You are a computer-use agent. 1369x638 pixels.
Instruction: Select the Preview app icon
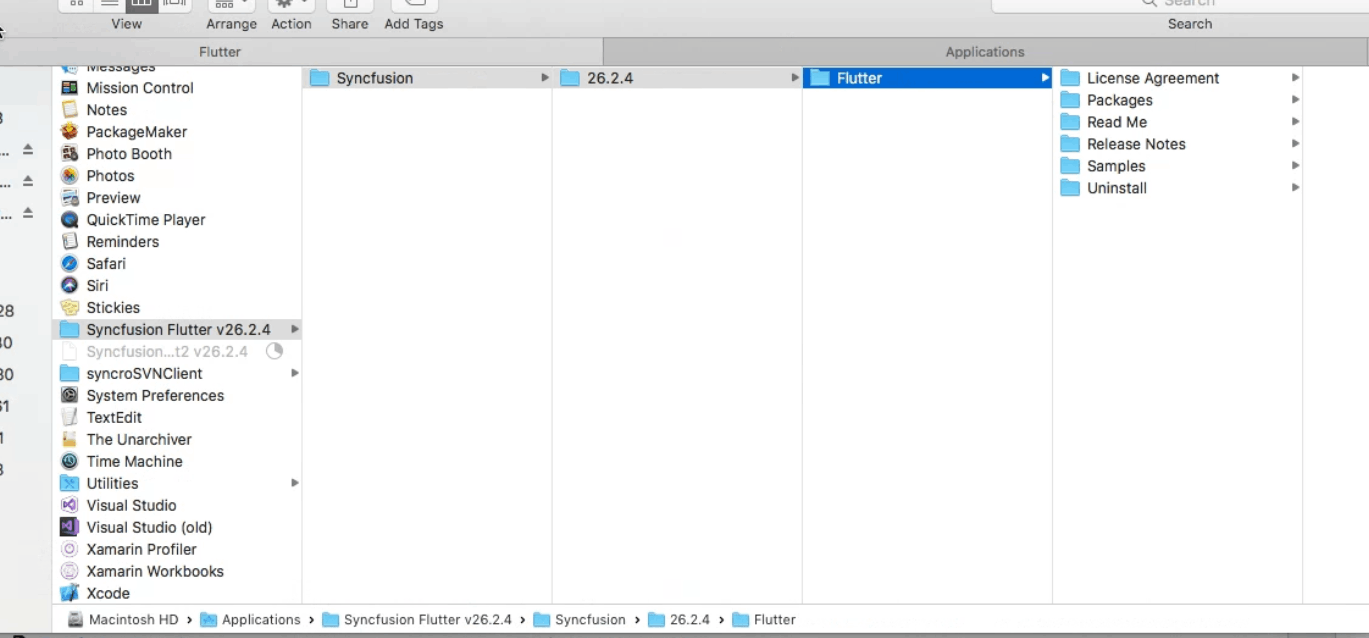(x=69, y=198)
